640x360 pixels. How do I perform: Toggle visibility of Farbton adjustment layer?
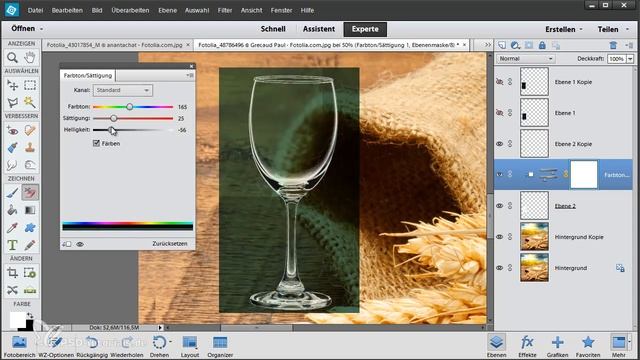pos(500,174)
